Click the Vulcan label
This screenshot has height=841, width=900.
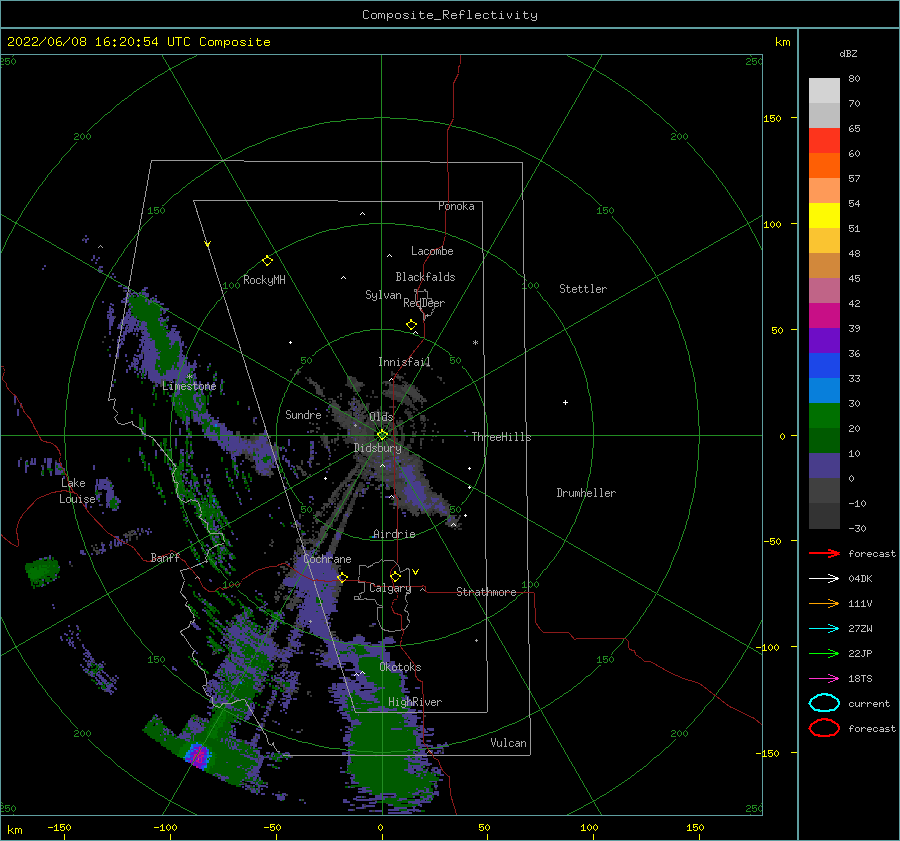508,743
